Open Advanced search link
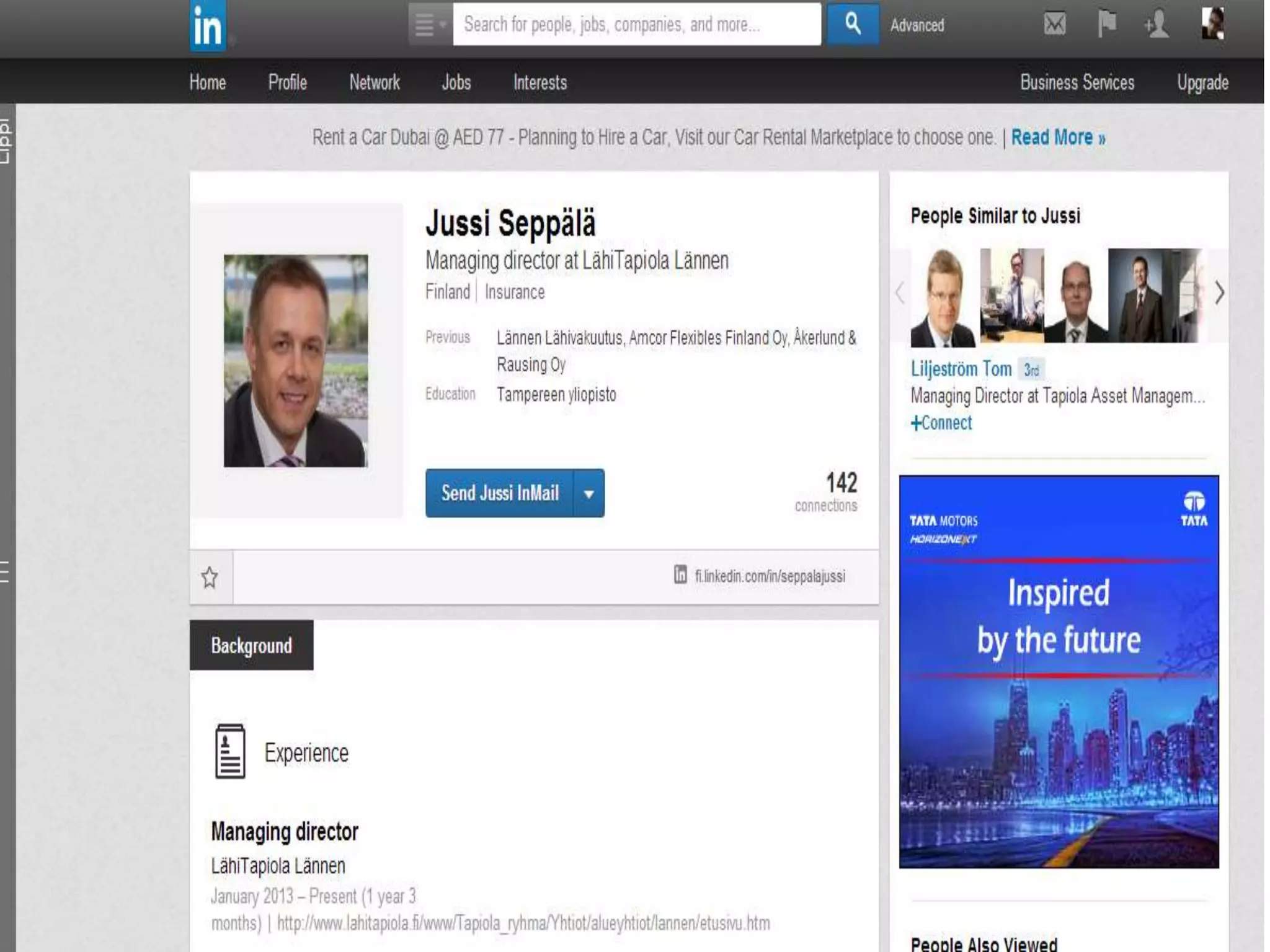Screen dimensions: 1270x952 pos(917,25)
